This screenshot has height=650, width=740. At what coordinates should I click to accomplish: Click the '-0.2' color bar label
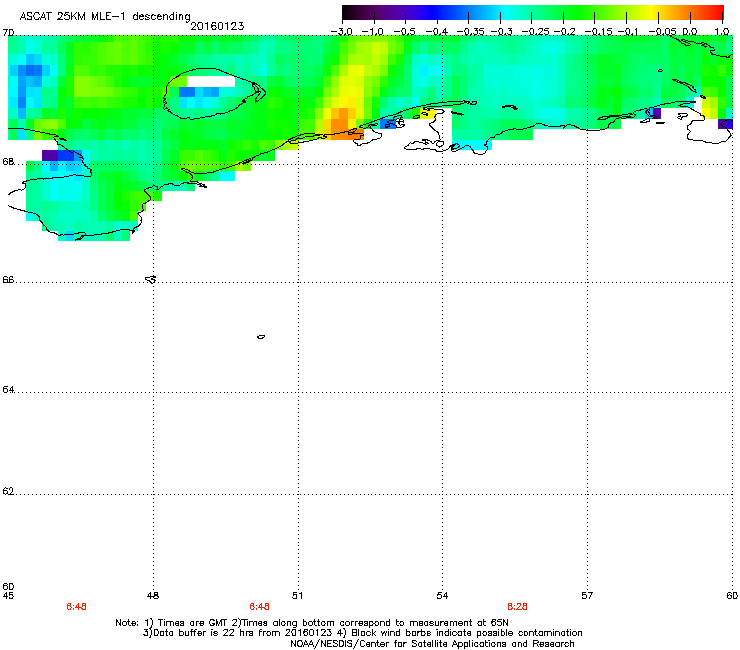click(x=564, y=32)
